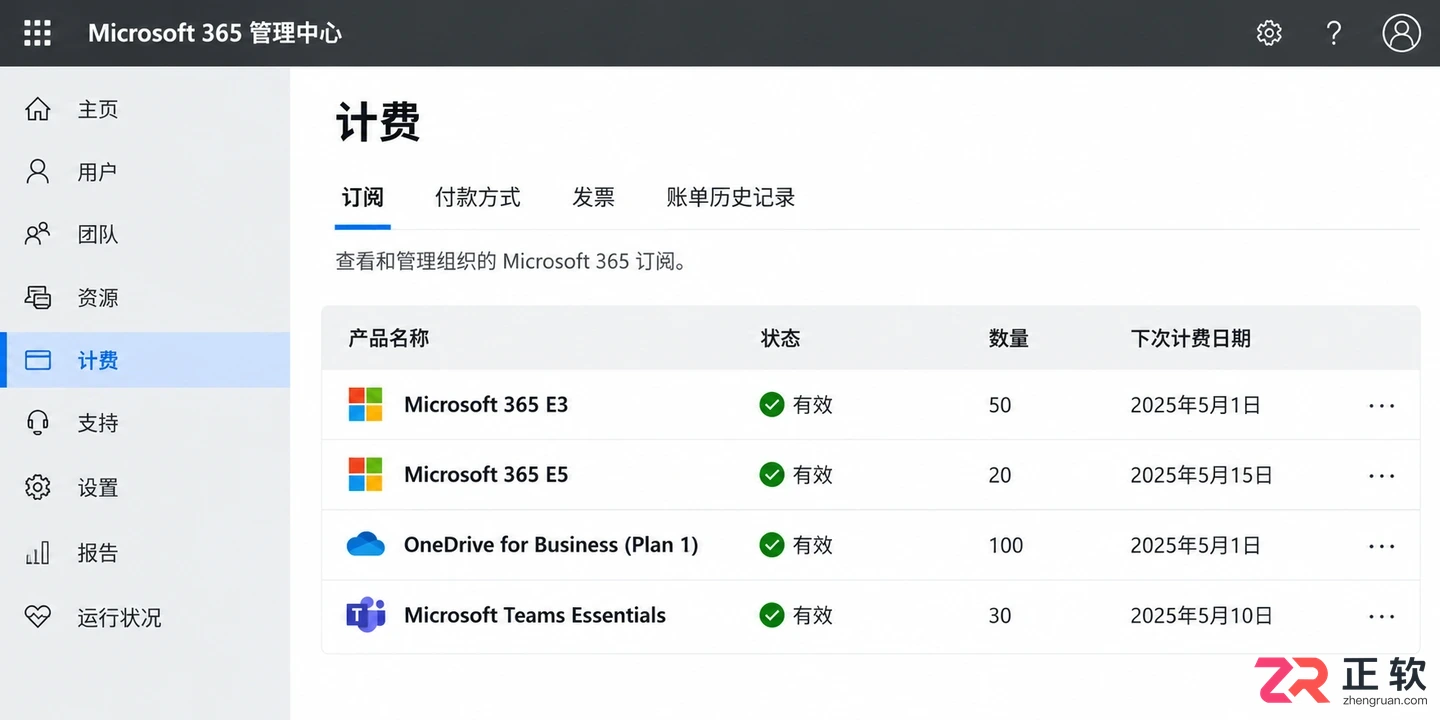Click green checkmark for Microsoft 365 E5
The width and height of the screenshot is (1440, 720).
click(771, 474)
